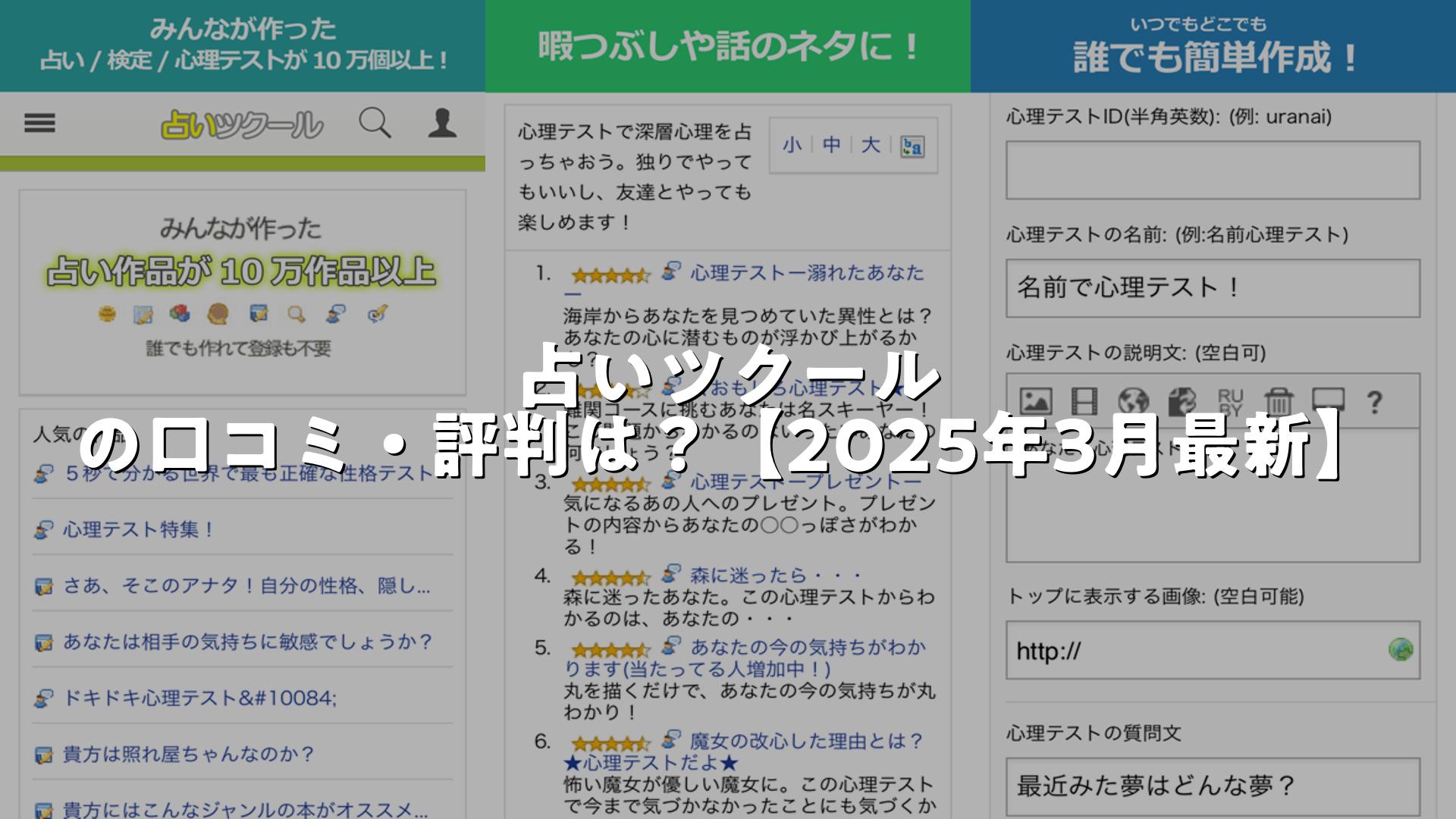1456x819 pixels.
Task: Click icon beside ドキドキ心理テスト
Action: coord(44,698)
